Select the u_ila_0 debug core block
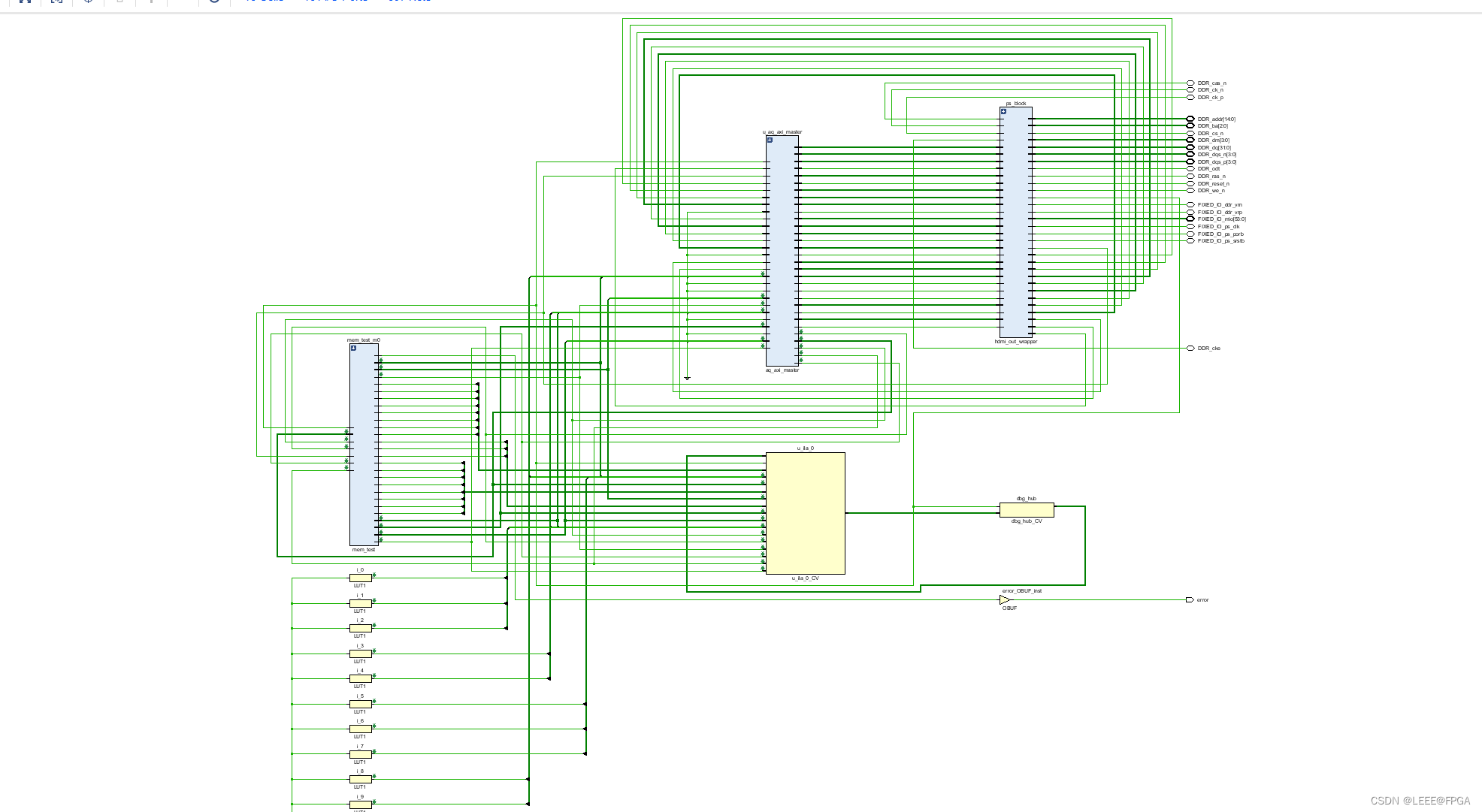Viewport: 1482px width, 812px height. coord(805,513)
